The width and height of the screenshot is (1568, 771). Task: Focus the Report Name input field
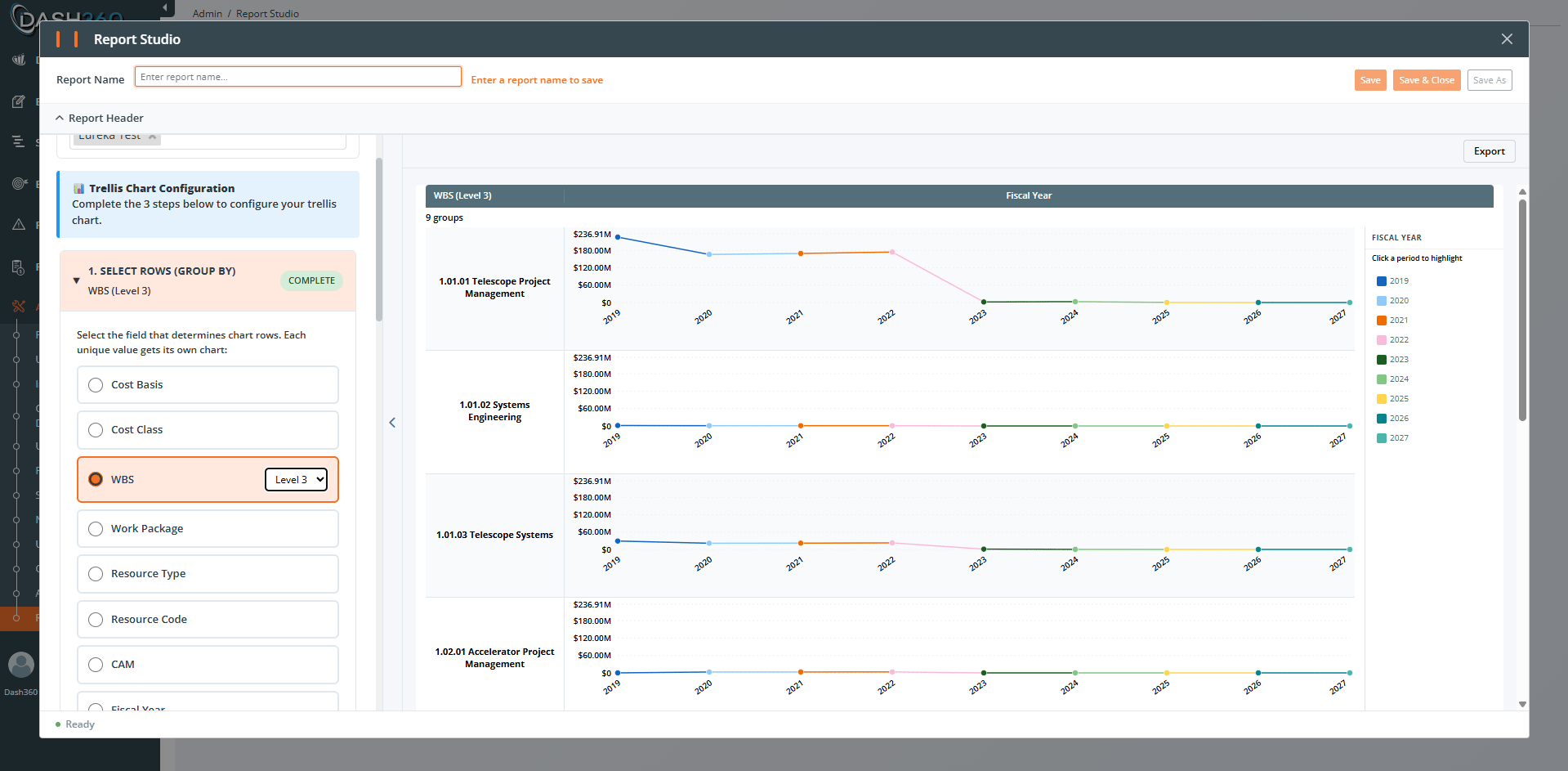point(298,77)
